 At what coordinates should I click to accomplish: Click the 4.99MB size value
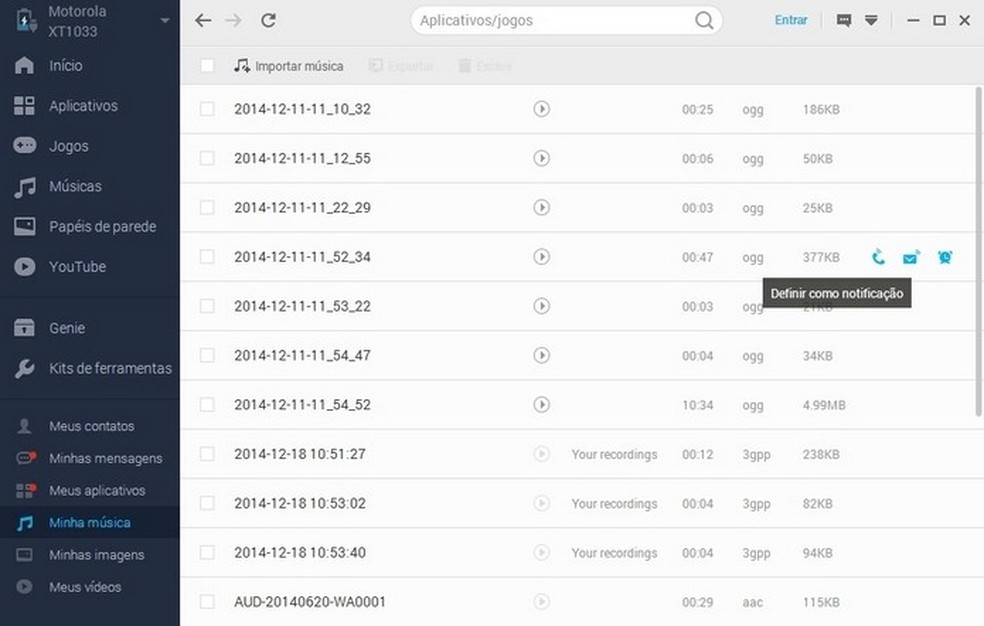824,405
